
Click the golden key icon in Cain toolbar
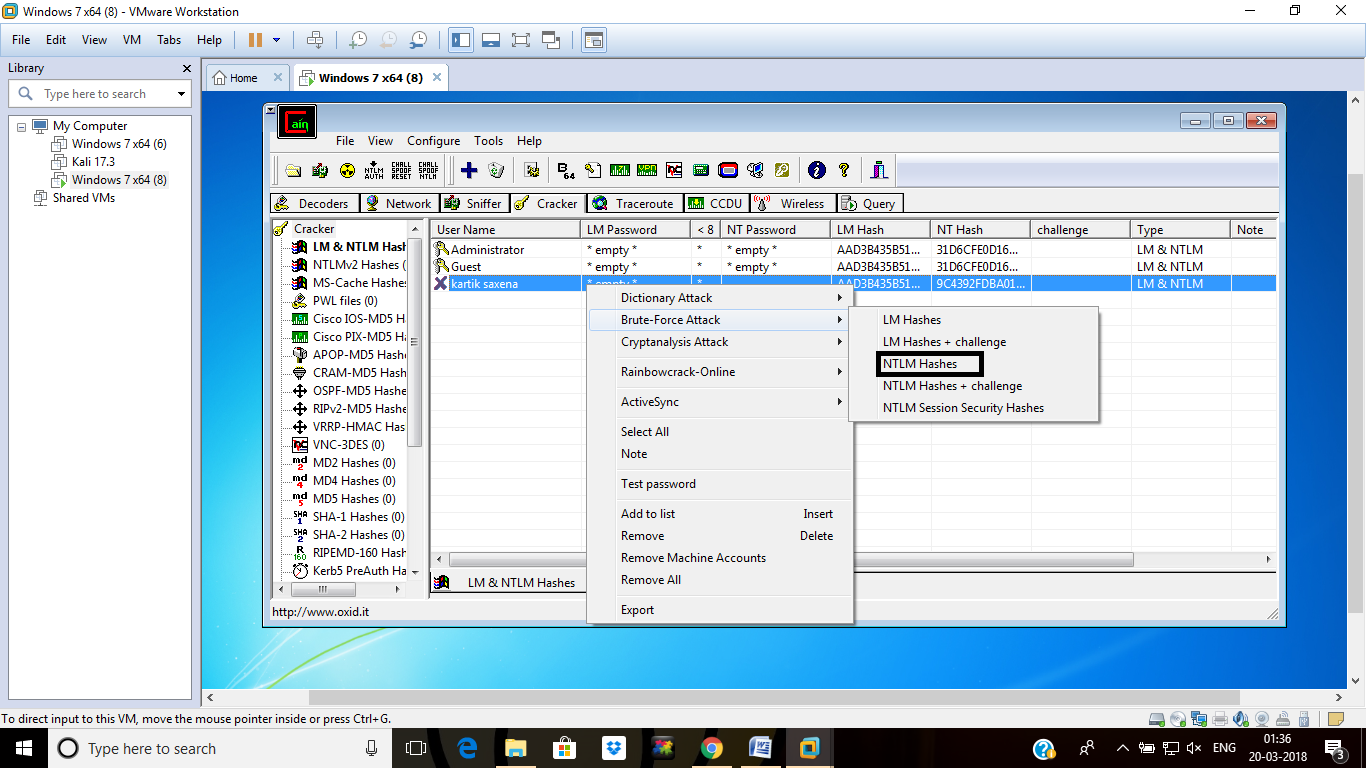782,170
